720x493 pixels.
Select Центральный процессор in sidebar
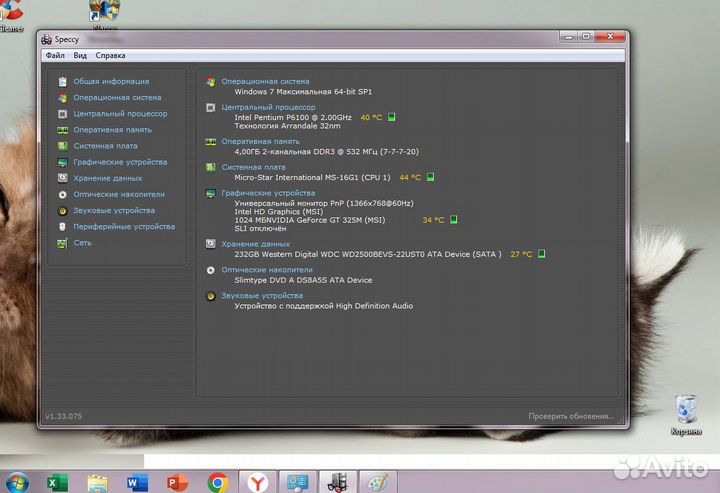(x=120, y=113)
